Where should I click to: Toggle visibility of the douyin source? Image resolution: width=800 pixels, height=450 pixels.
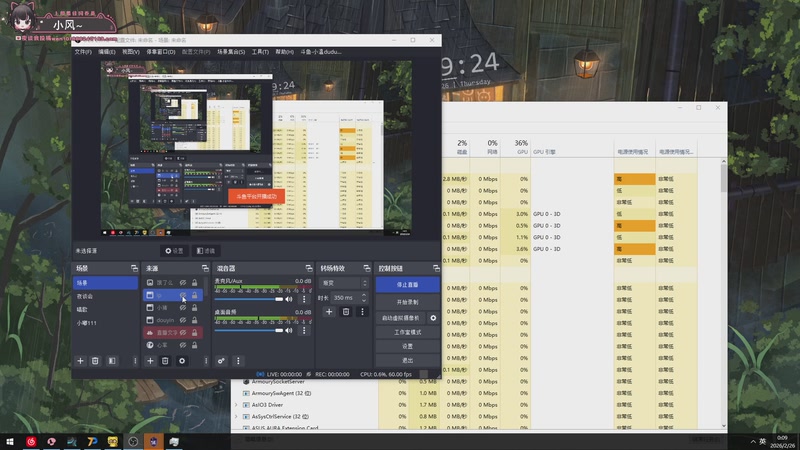[x=183, y=320]
